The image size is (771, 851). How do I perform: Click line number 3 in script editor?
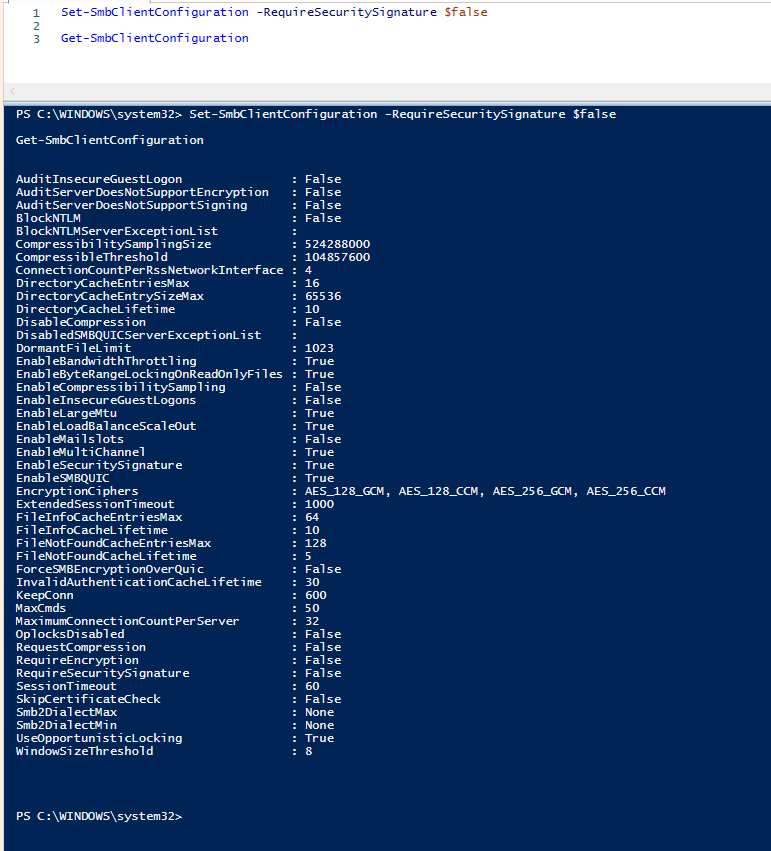coord(36,39)
